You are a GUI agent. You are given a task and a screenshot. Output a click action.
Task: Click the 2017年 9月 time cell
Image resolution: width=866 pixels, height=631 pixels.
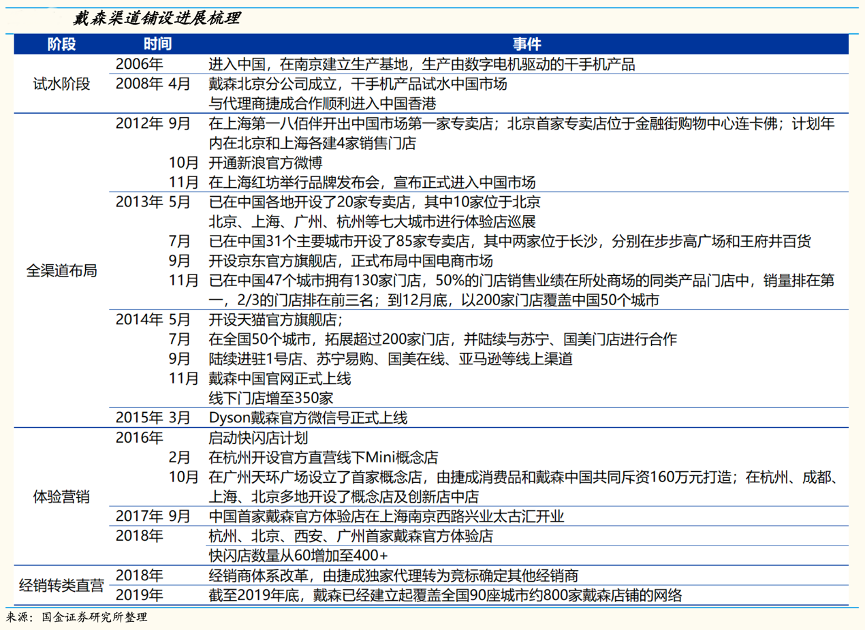[x=153, y=516]
